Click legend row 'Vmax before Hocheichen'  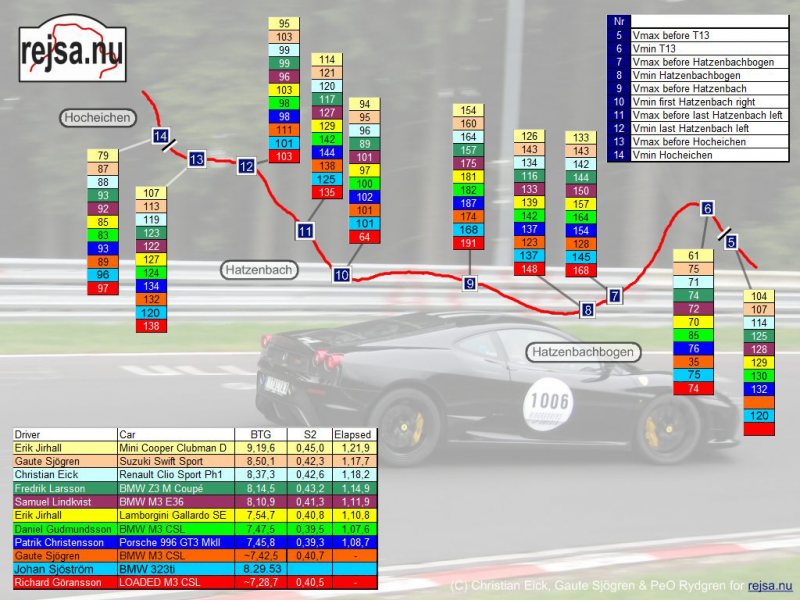[x=697, y=141]
